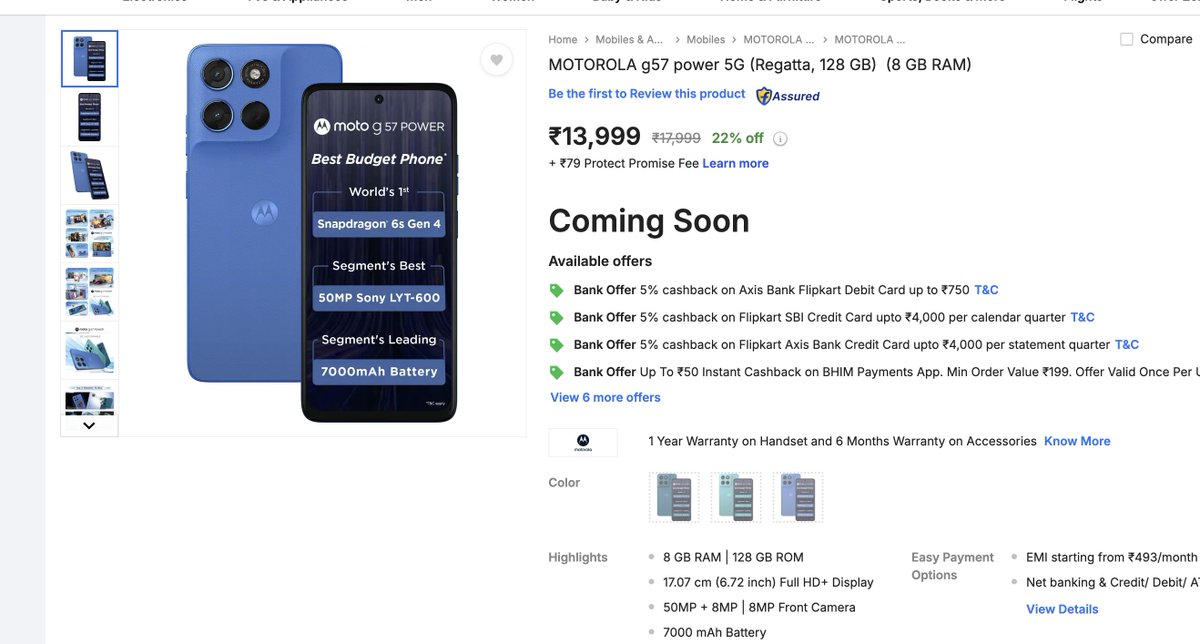Select third blue color variant swatch

[x=798, y=497]
